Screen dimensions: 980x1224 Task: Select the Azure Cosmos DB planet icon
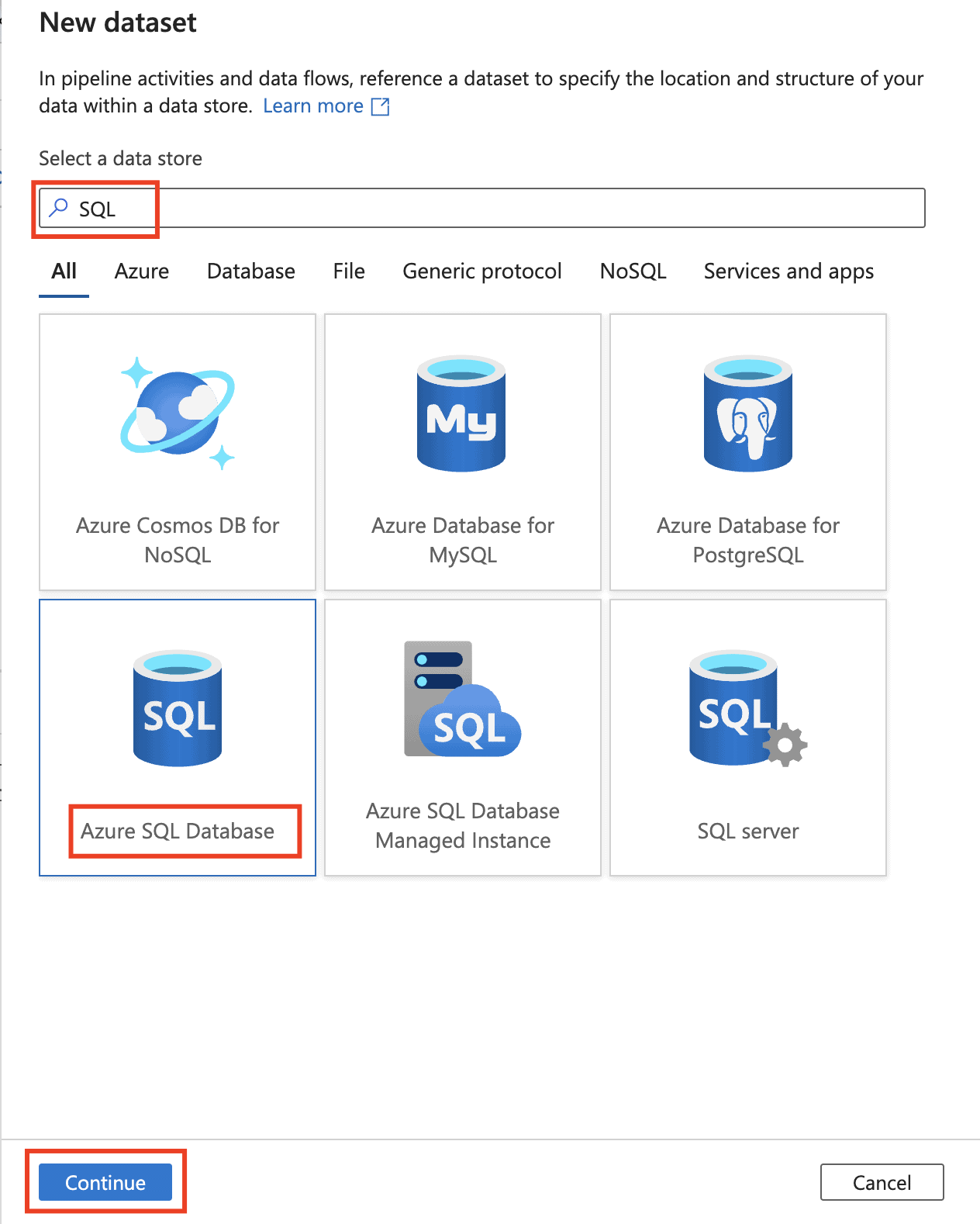click(178, 413)
